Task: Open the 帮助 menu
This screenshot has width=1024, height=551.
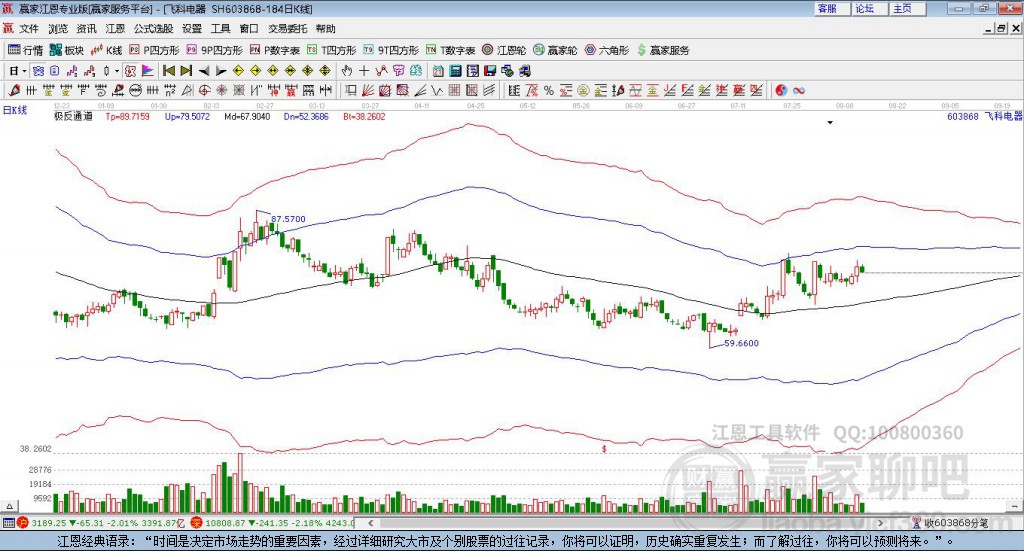Action: (325, 29)
